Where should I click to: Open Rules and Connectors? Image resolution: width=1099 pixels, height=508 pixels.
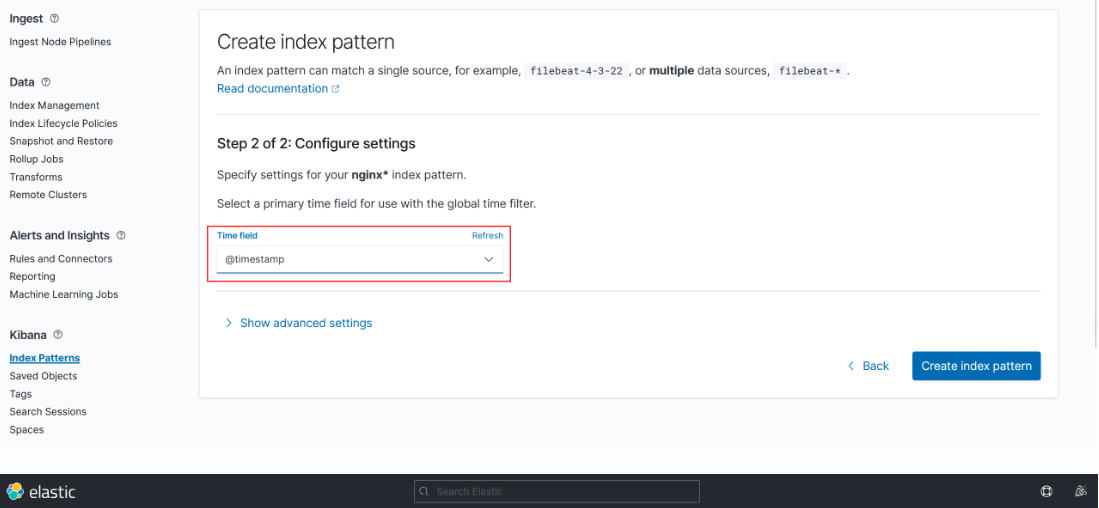pos(61,259)
